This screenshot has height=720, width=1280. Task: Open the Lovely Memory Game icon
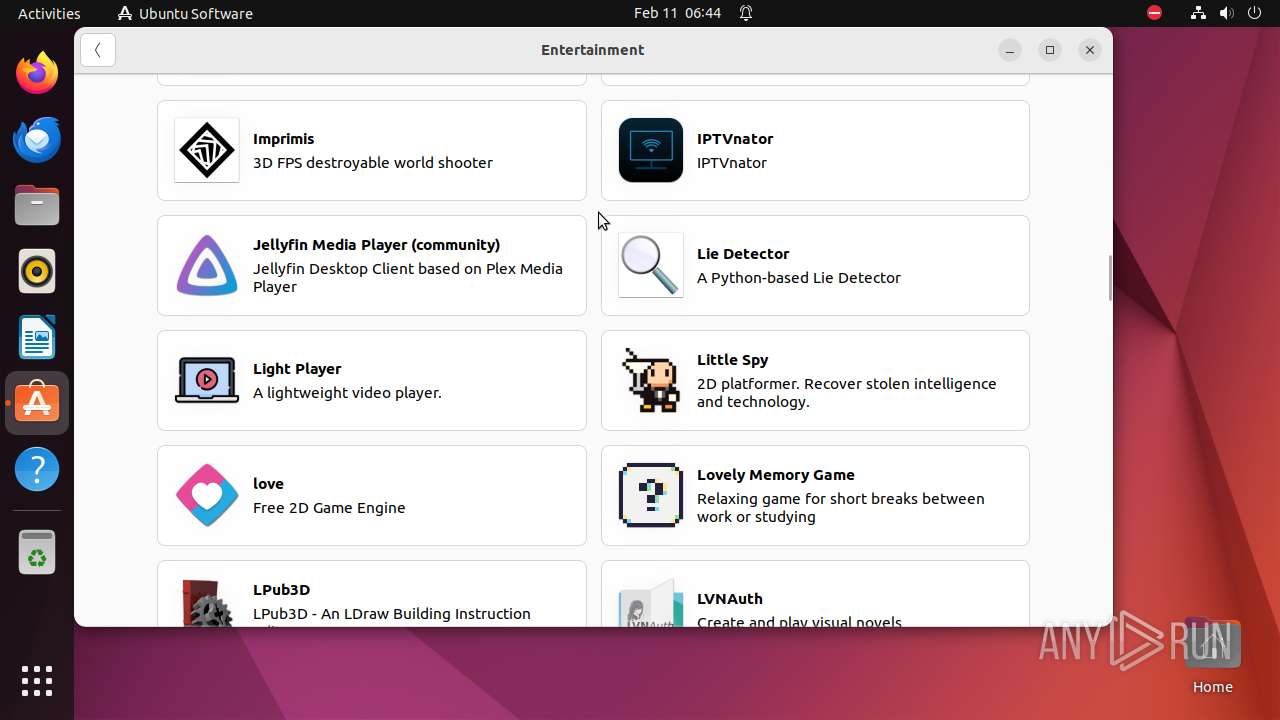[x=651, y=495]
